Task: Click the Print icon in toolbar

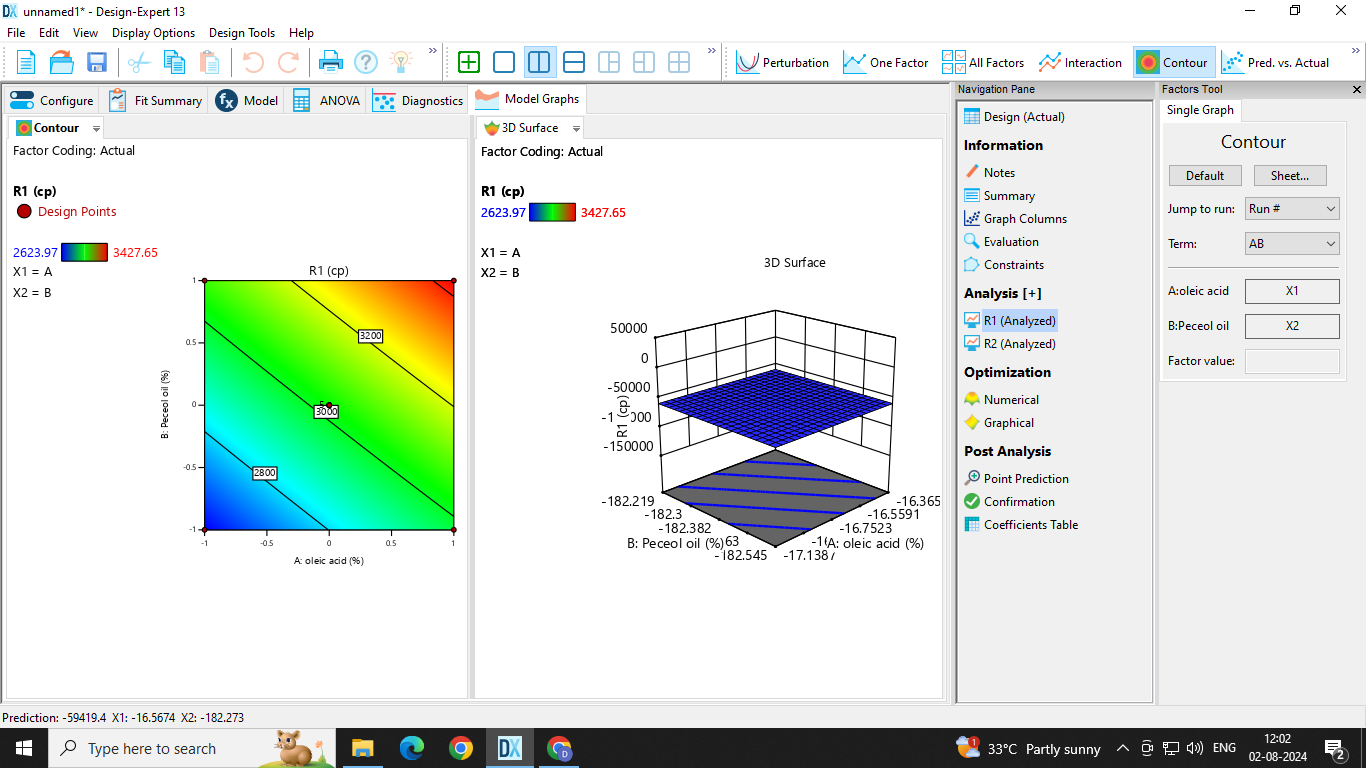Action: [330, 62]
